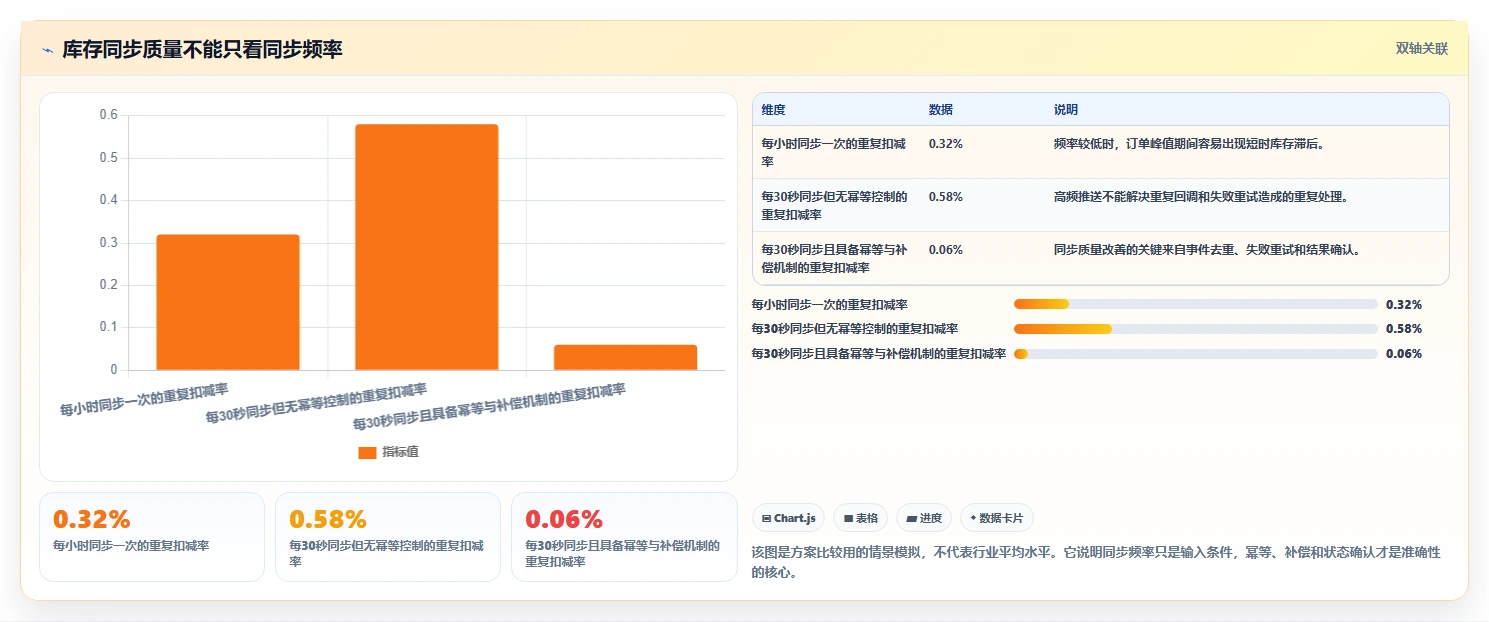1489x622 pixels.
Task: Select the 表格 chip
Action: pos(860,518)
